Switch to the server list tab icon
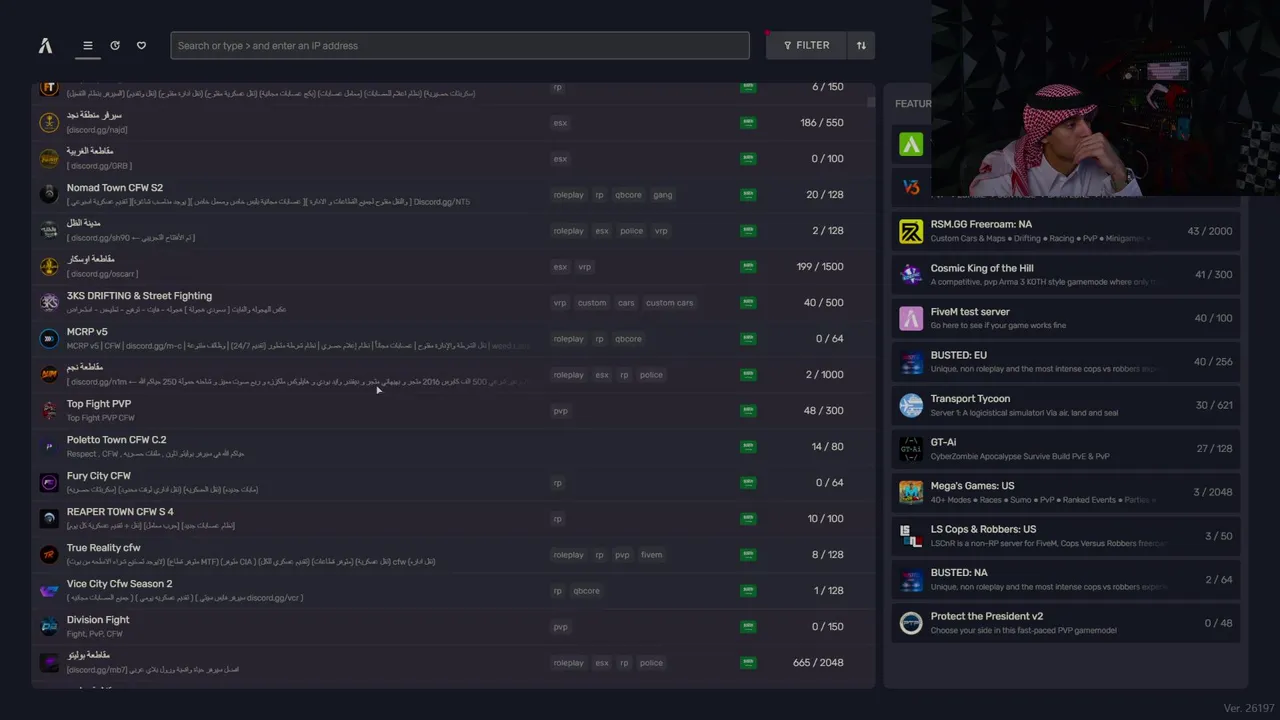 click(88, 45)
